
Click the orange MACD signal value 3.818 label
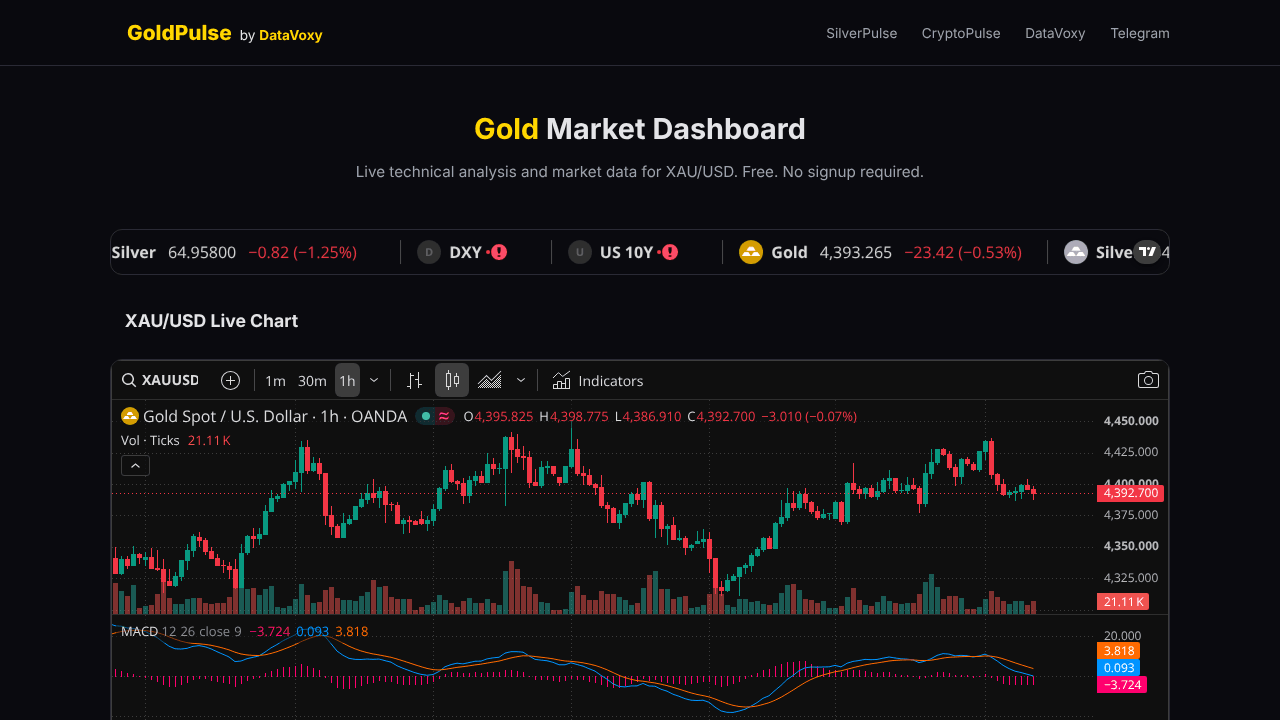tap(1118, 651)
